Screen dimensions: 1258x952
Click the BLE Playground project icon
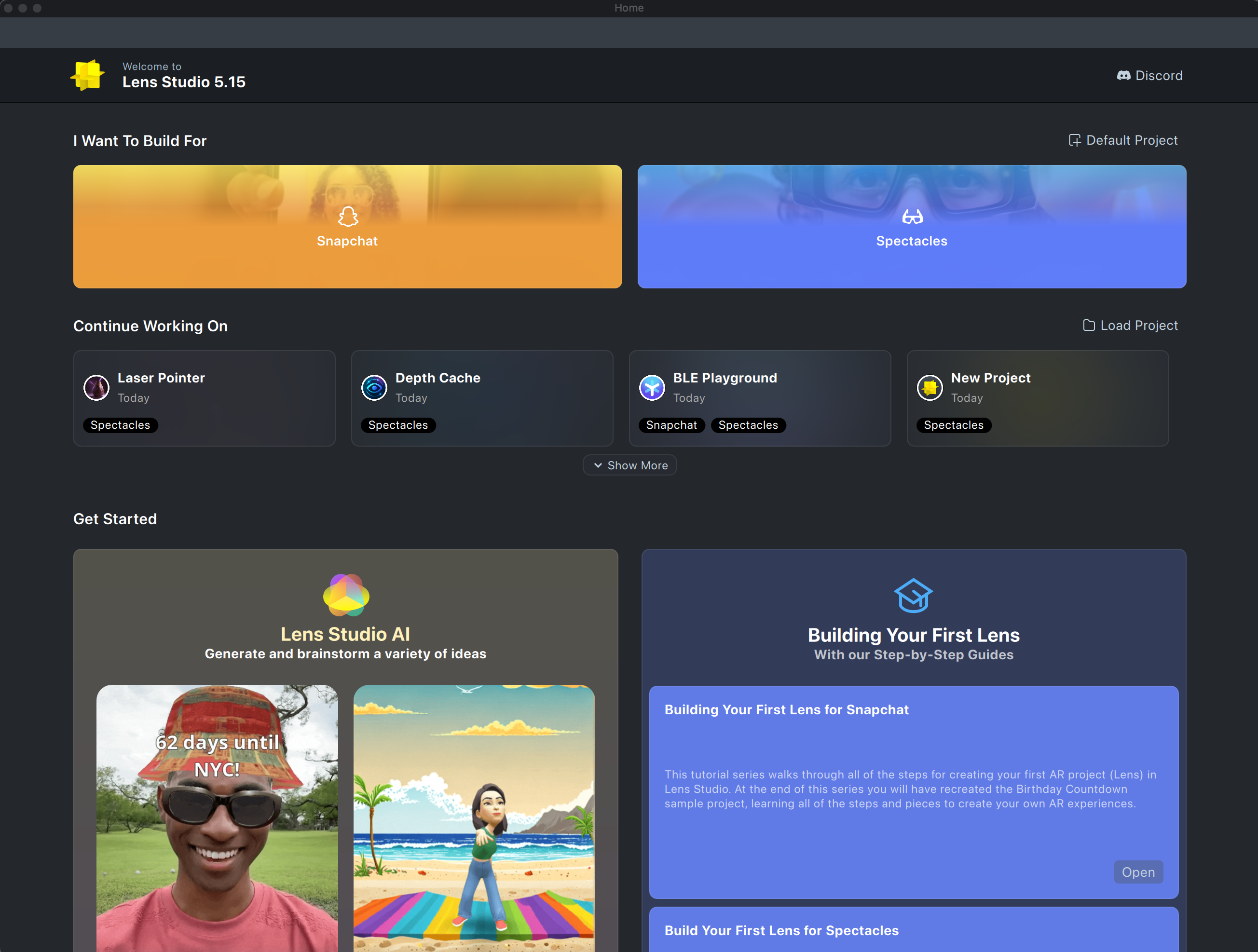652,388
